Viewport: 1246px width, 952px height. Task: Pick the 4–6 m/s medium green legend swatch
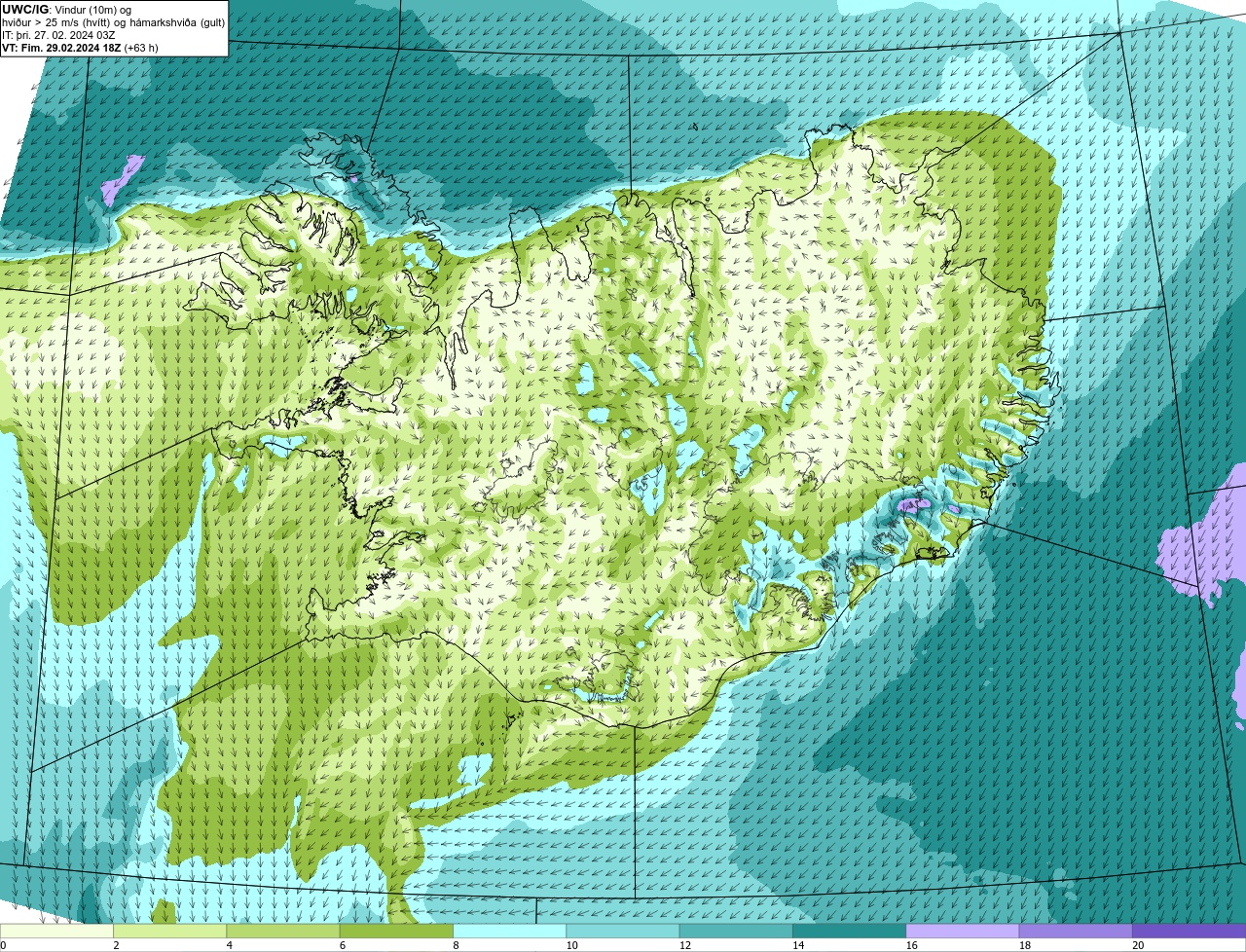click(x=283, y=931)
